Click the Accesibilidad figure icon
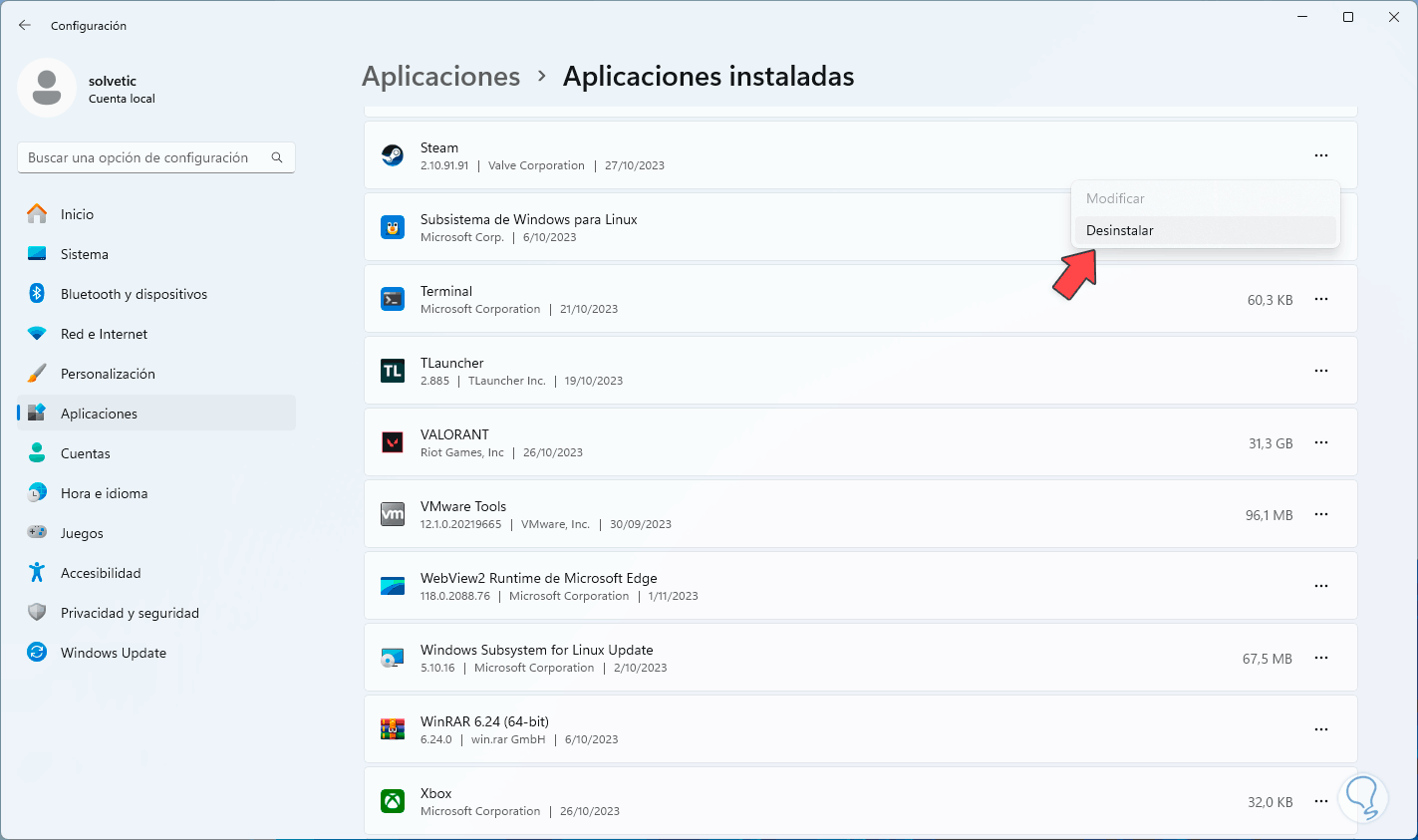This screenshot has width=1418, height=840. coord(37,573)
